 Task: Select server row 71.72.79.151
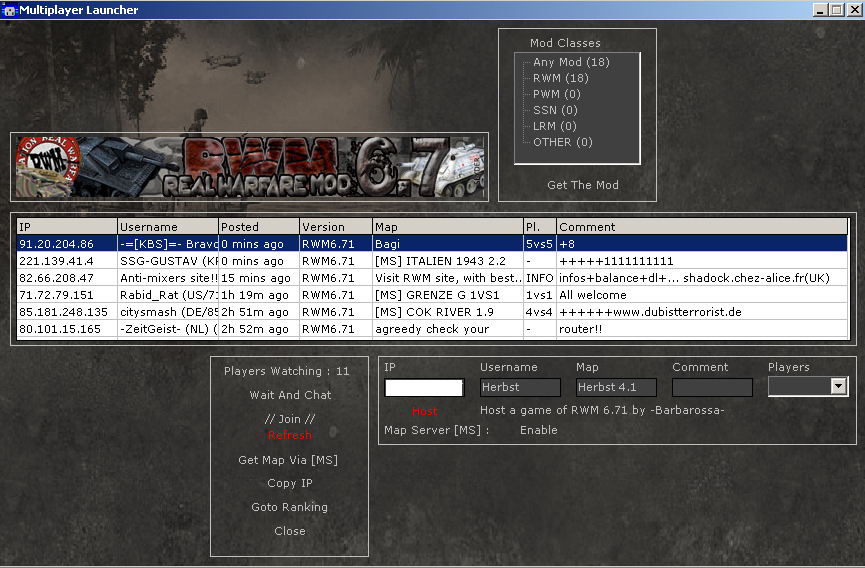(432, 295)
